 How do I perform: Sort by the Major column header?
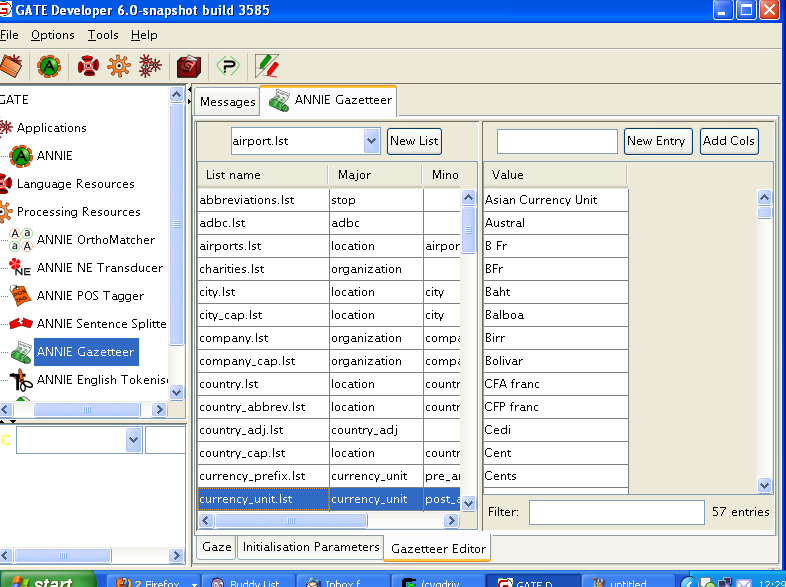(376, 175)
